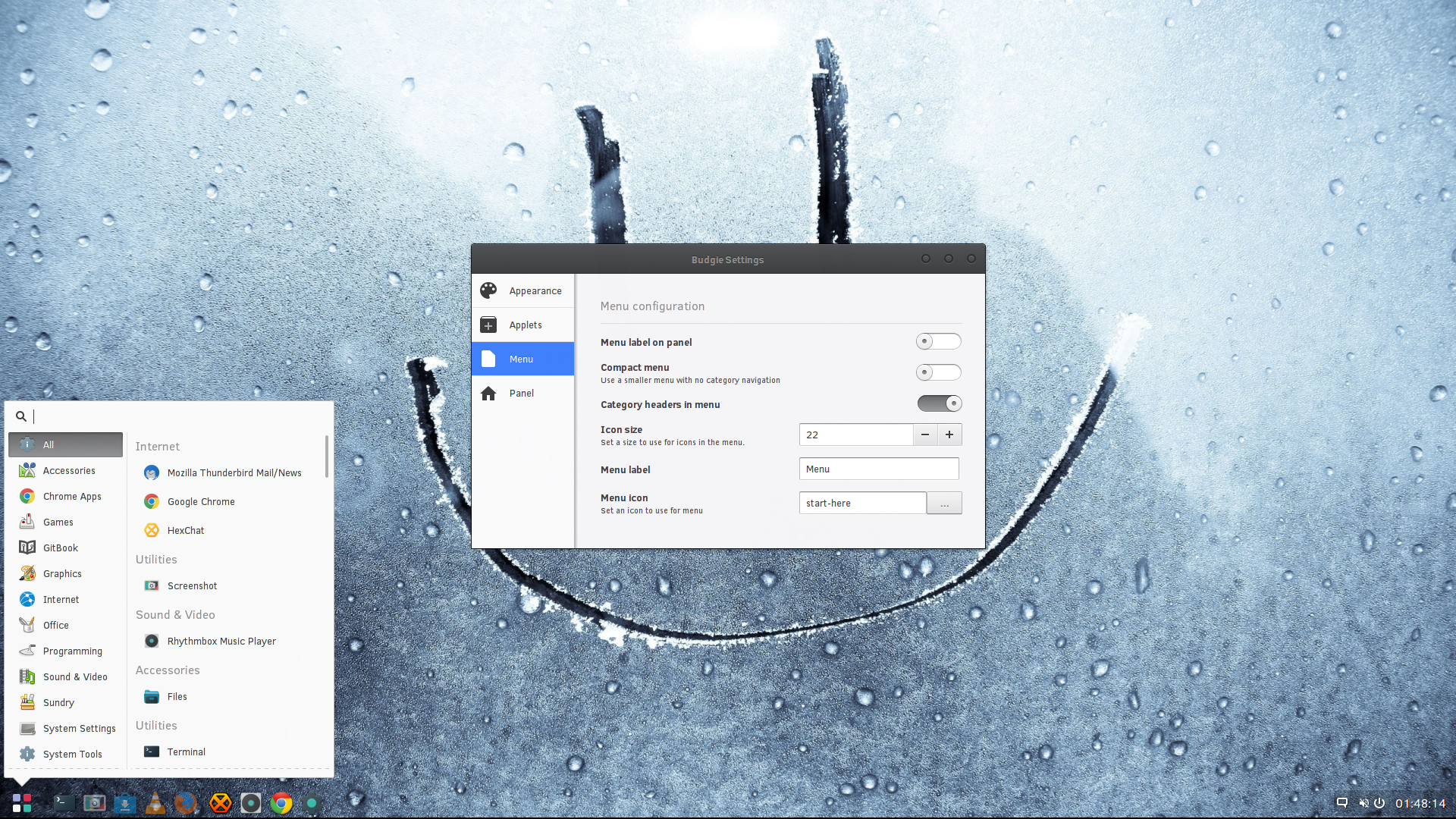The image size is (1456, 819).
Task: Open the gear settings icon on the panel
Action: (x=312, y=803)
